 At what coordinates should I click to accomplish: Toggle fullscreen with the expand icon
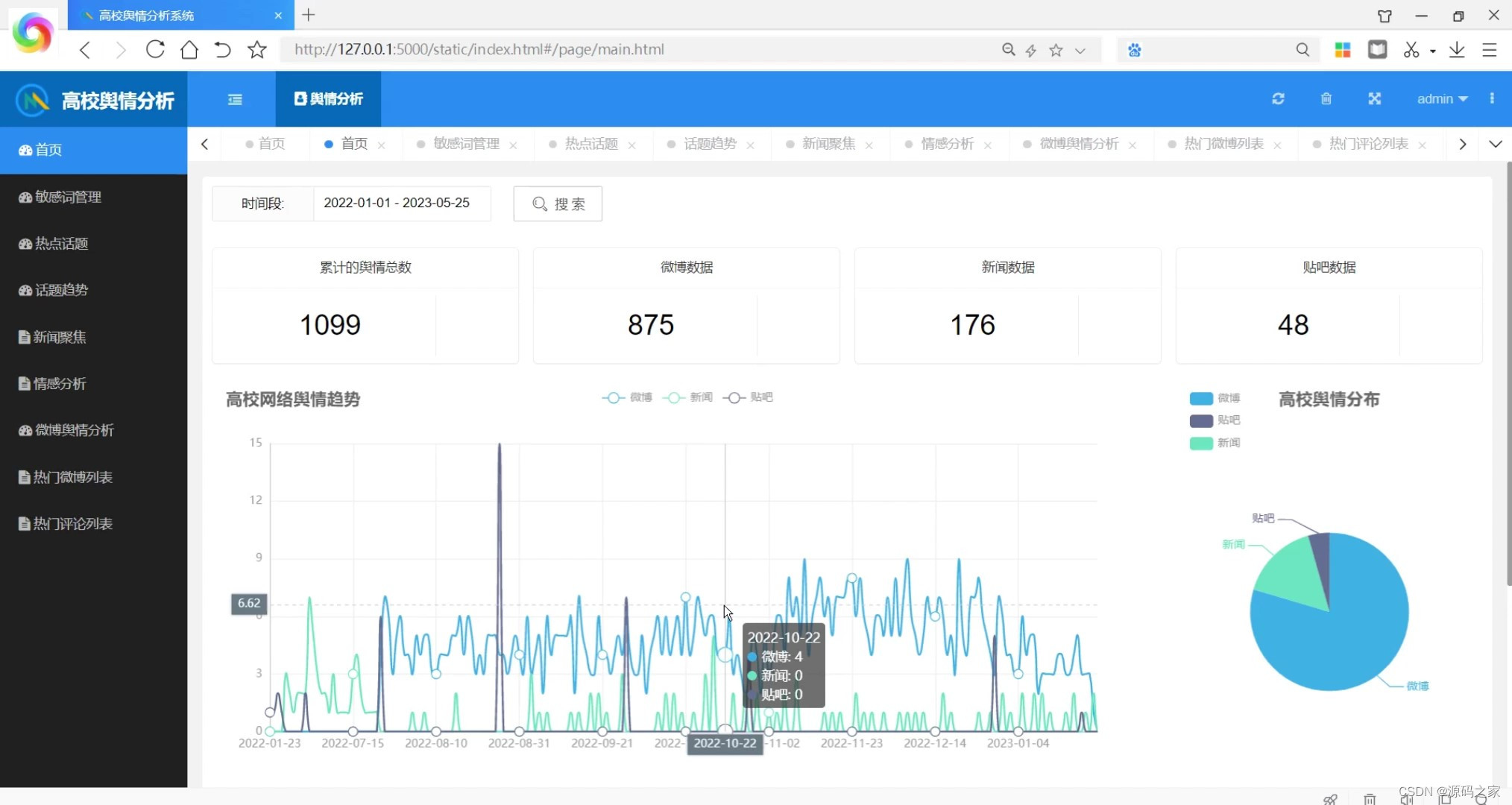point(1374,99)
